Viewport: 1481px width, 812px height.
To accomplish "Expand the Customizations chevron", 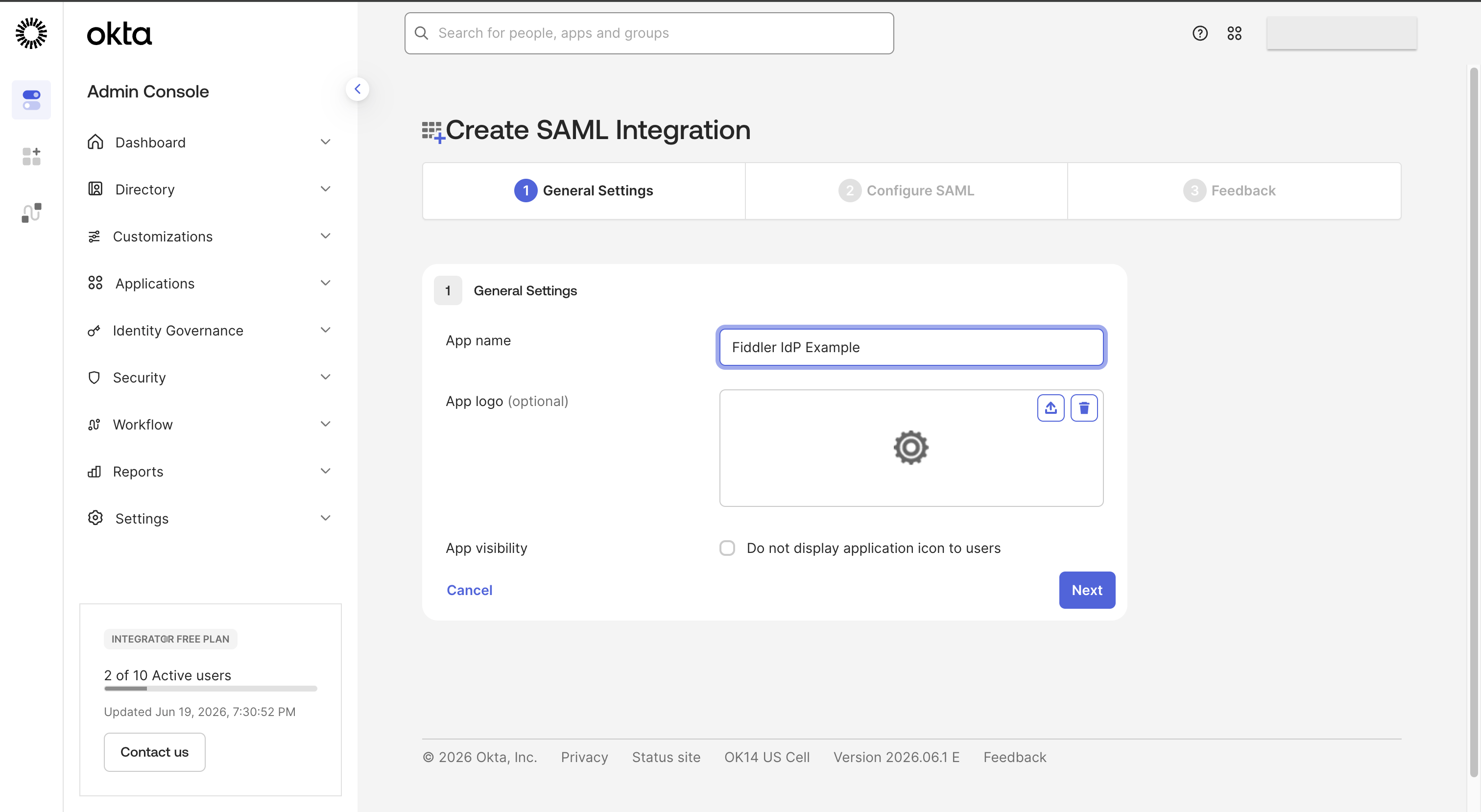I will (x=325, y=236).
